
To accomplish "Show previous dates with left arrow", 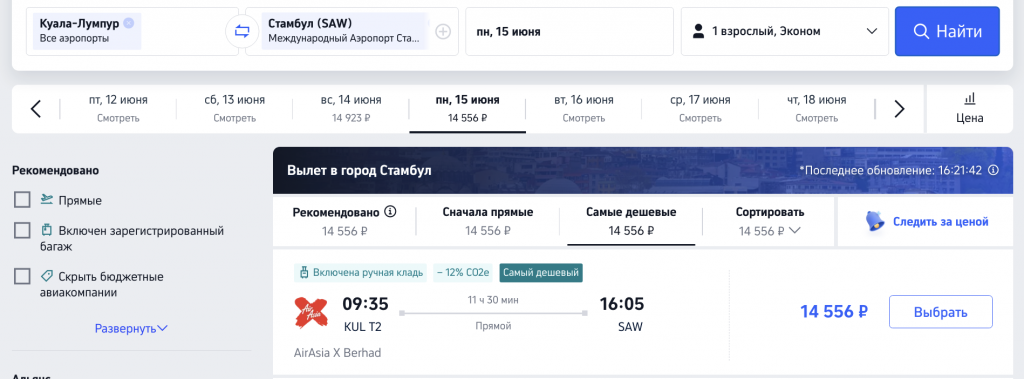I will (36, 108).
